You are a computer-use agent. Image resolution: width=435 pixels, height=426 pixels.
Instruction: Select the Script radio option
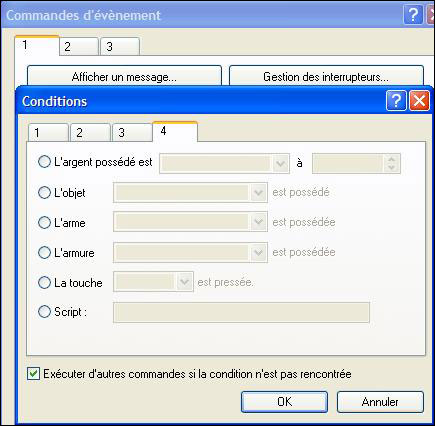coord(44,312)
